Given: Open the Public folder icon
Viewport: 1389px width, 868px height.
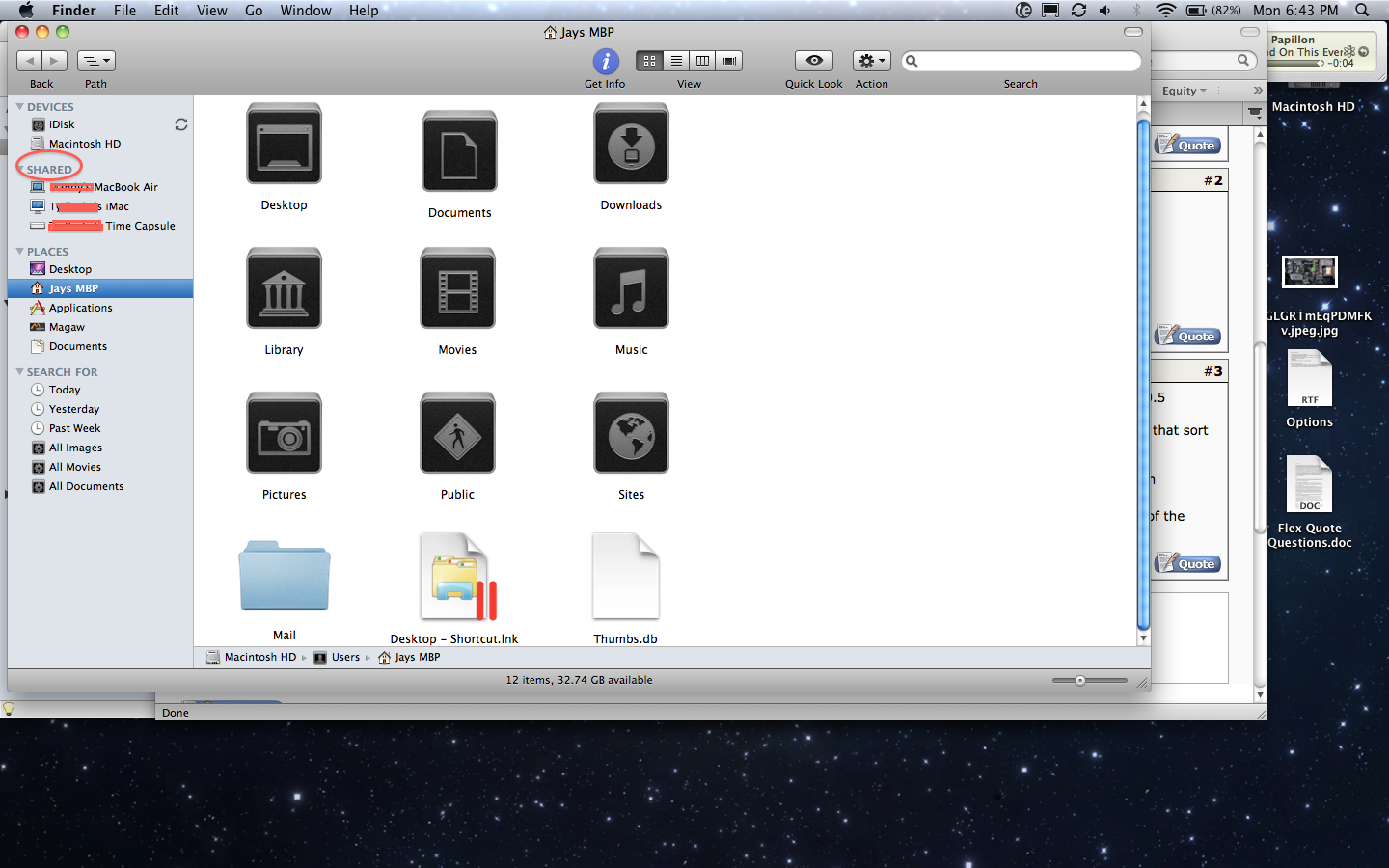Looking at the screenshot, I should pyautogui.click(x=457, y=433).
